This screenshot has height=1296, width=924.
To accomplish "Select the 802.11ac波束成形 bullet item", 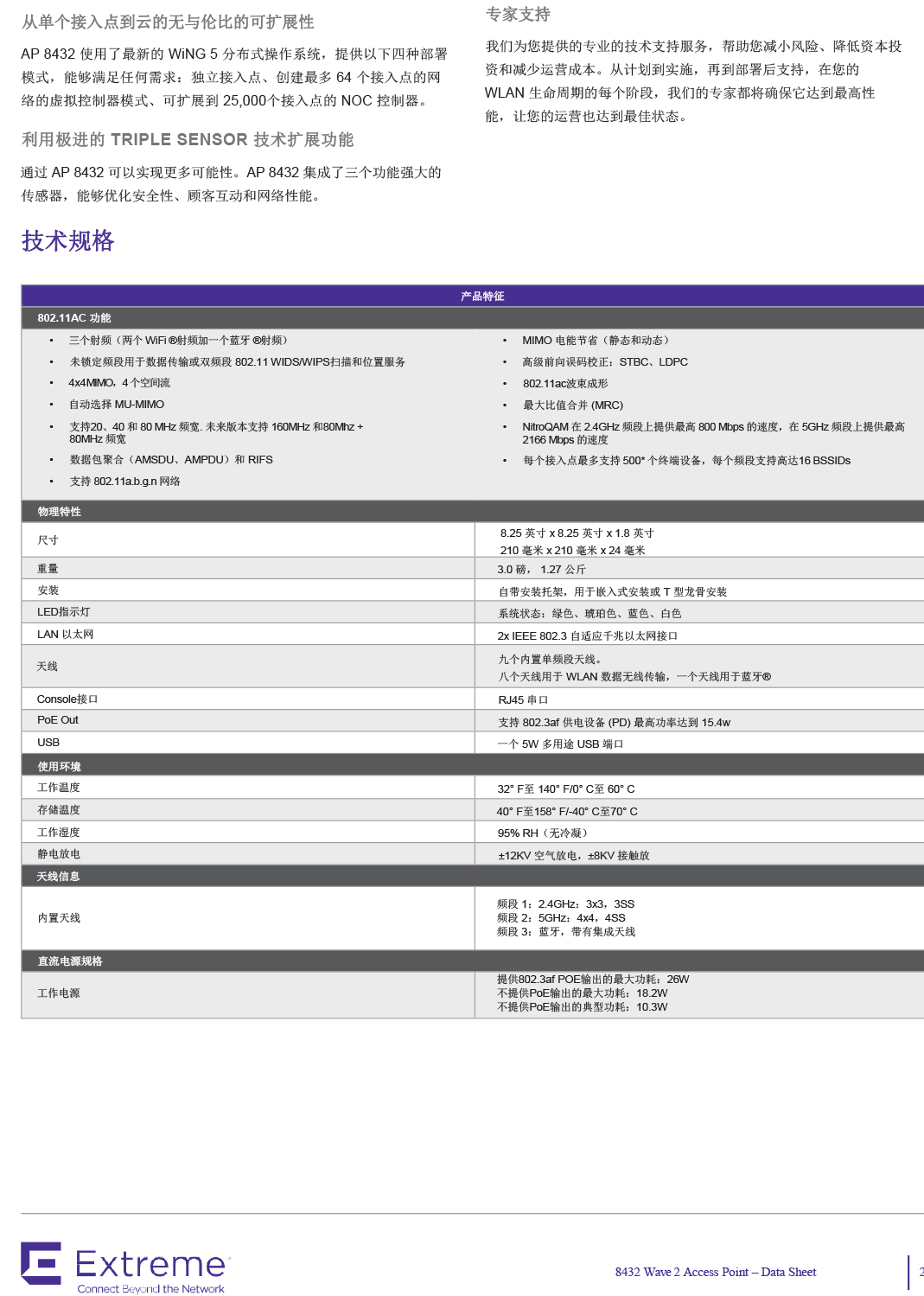I will 565,384.
